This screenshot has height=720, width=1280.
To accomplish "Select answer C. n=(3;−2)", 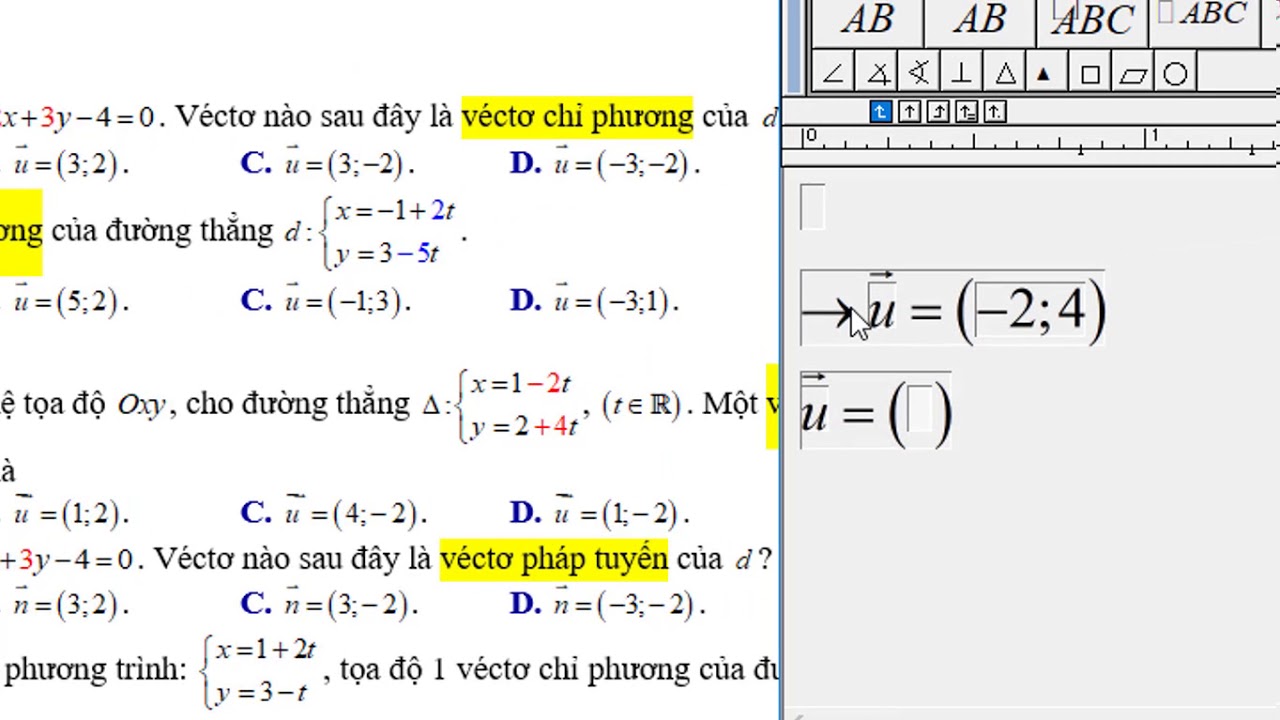I will [329, 604].
